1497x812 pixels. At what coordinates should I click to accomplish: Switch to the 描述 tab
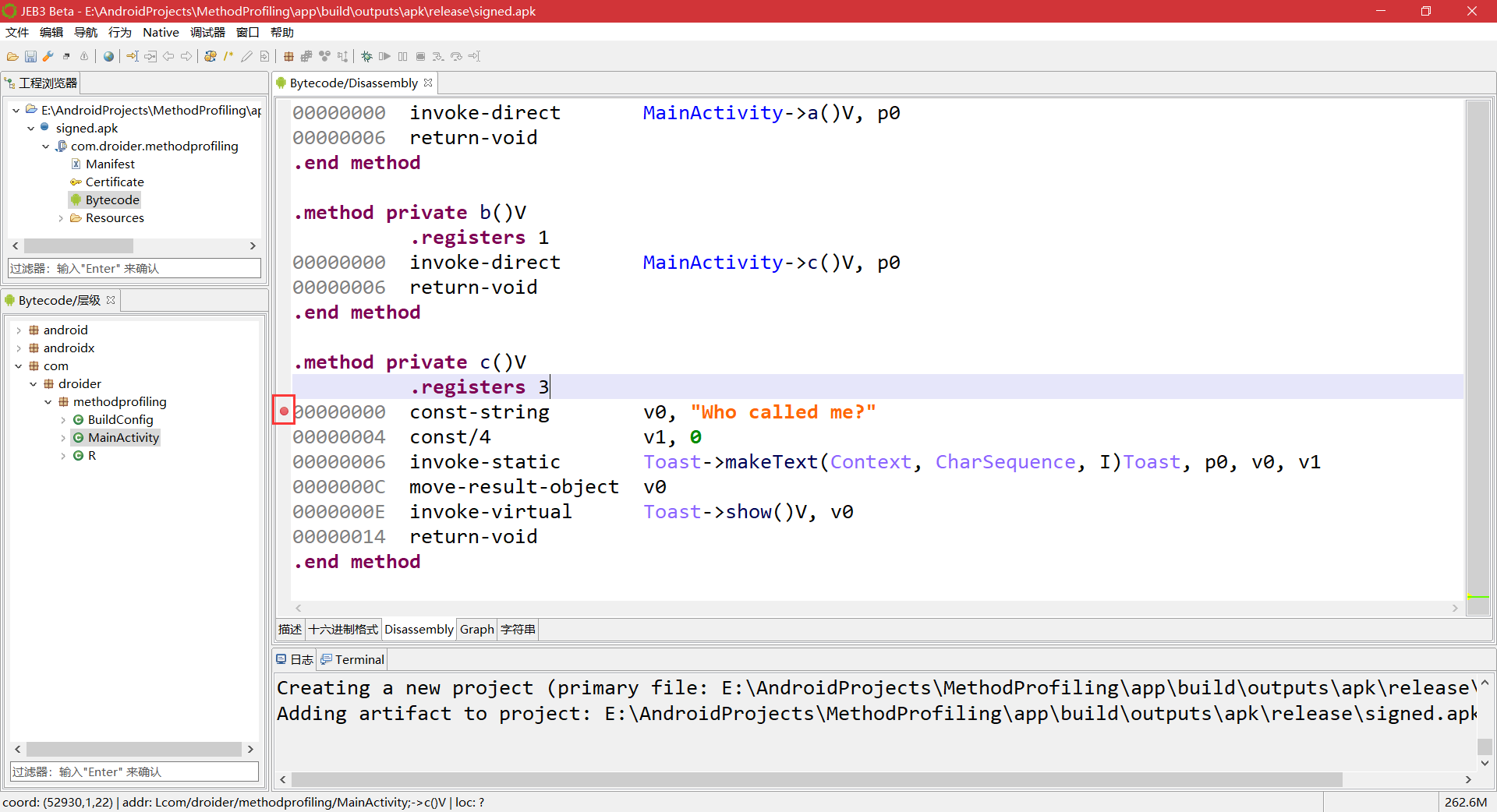click(x=290, y=629)
